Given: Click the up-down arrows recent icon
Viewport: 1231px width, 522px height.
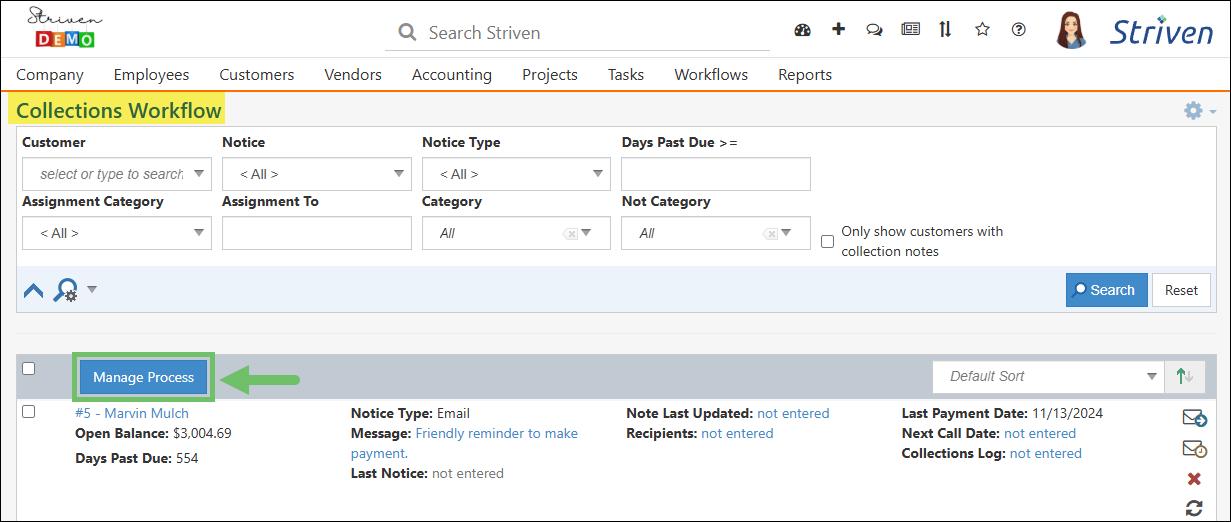Looking at the screenshot, I should pyautogui.click(x=945, y=29).
